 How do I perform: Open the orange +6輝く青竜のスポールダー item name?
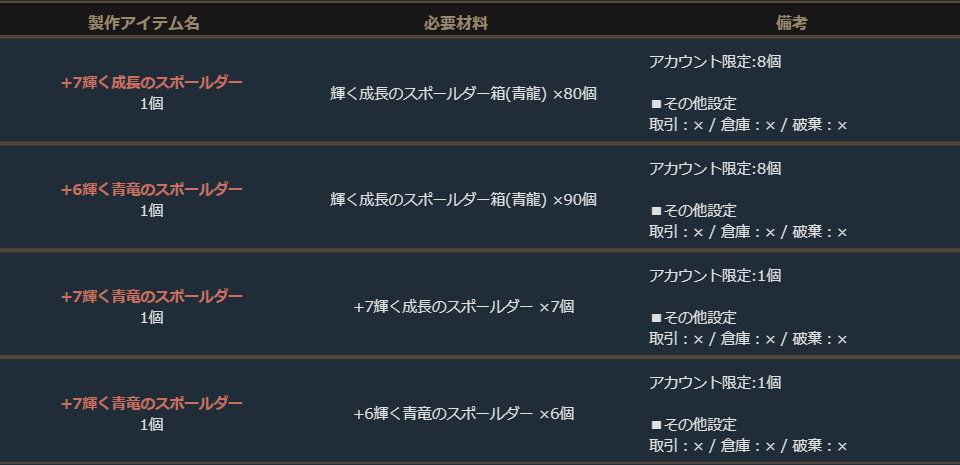coord(151,190)
